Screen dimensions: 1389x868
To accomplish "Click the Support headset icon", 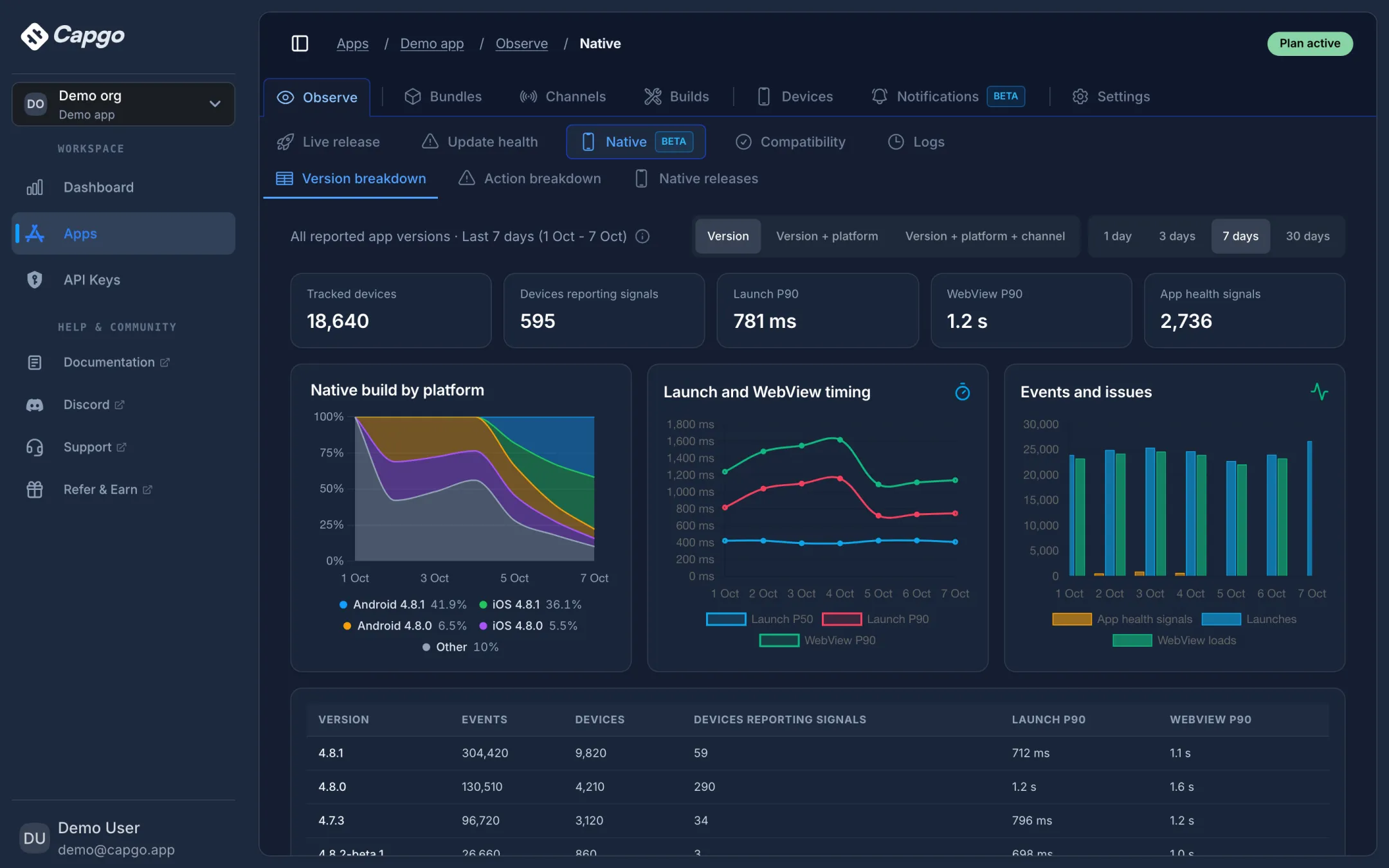I will point(35,448).
